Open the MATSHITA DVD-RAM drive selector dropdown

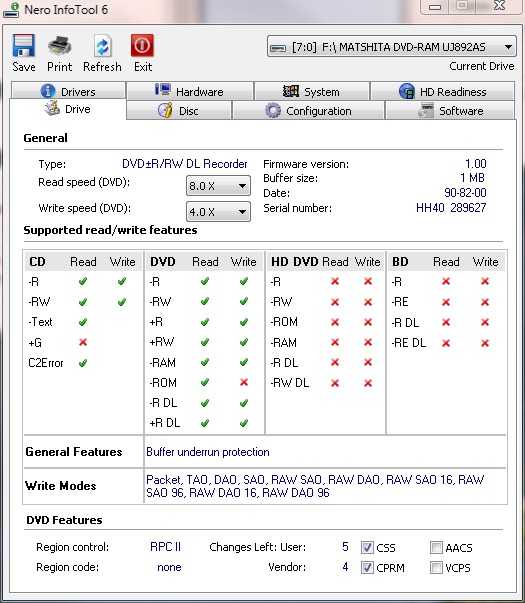coord(392,47)
